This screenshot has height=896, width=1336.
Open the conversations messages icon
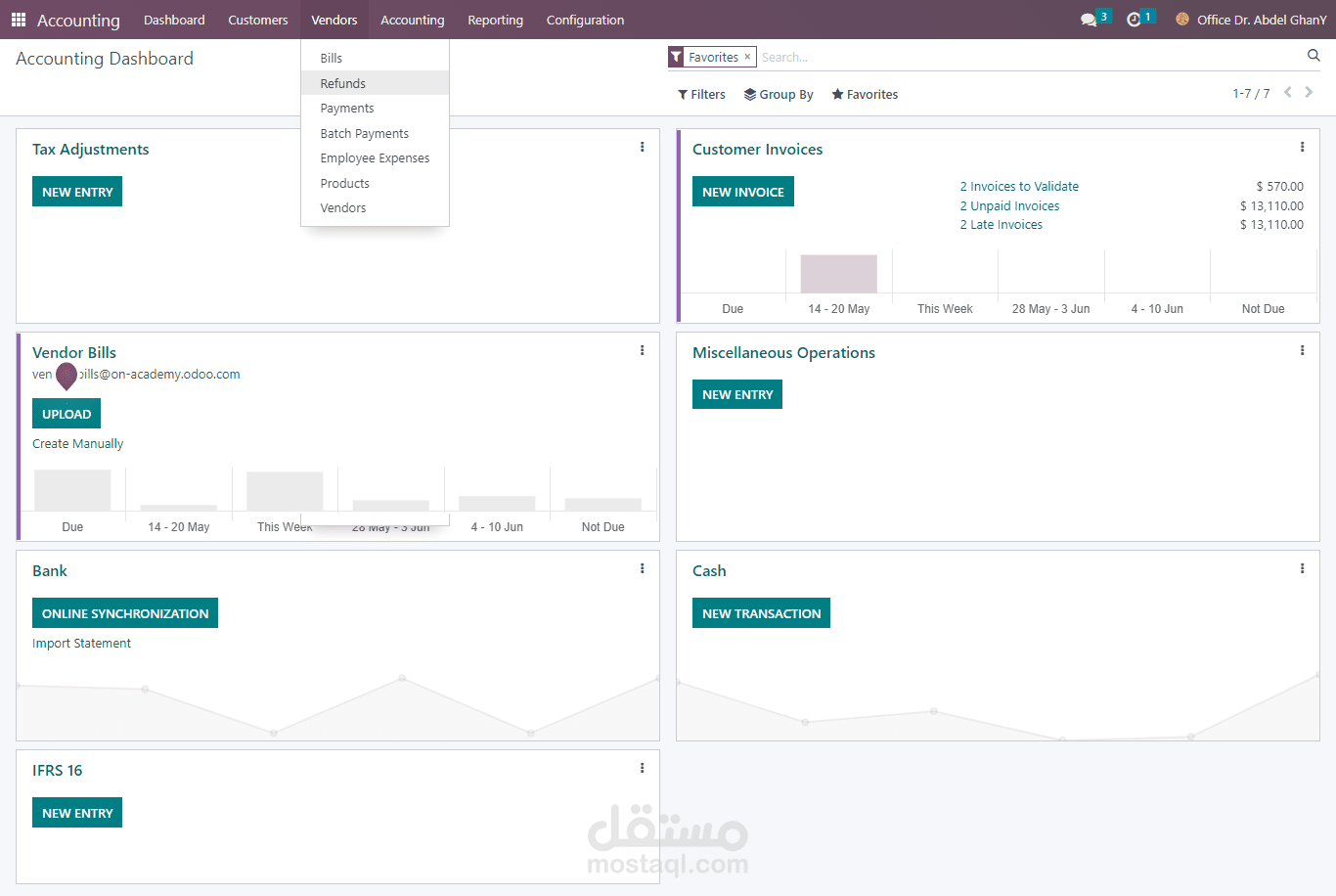1089,20
